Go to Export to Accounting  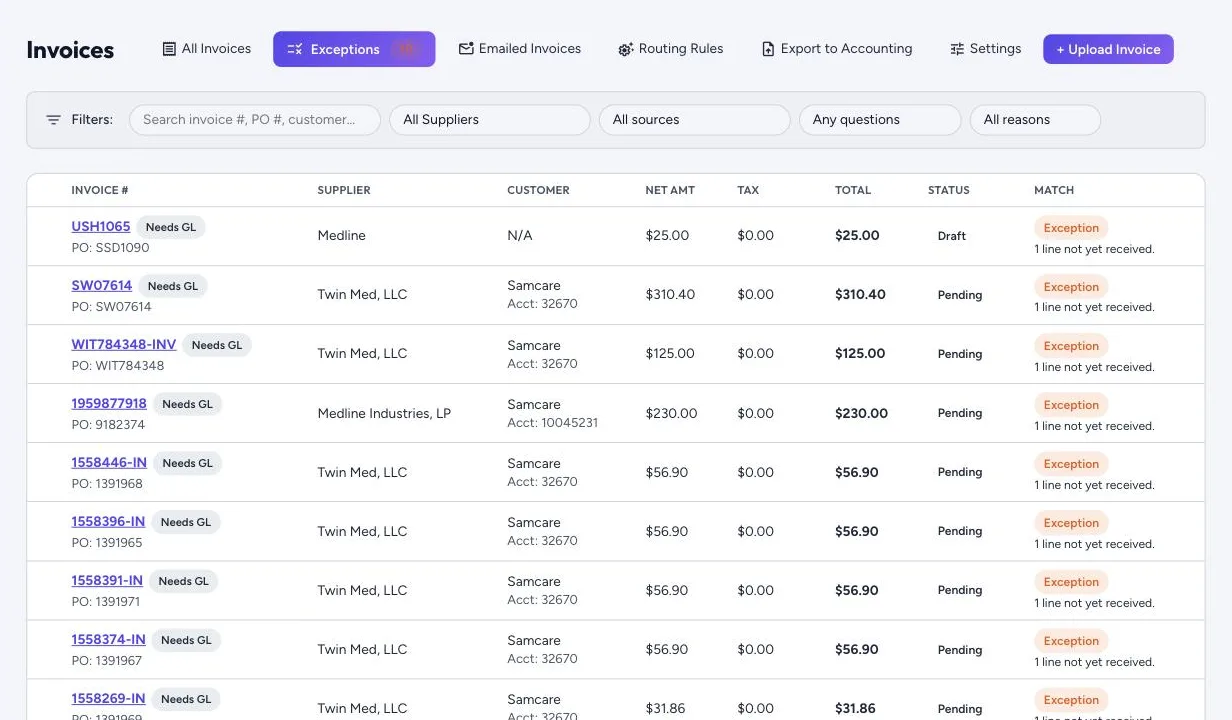[837, 49]
